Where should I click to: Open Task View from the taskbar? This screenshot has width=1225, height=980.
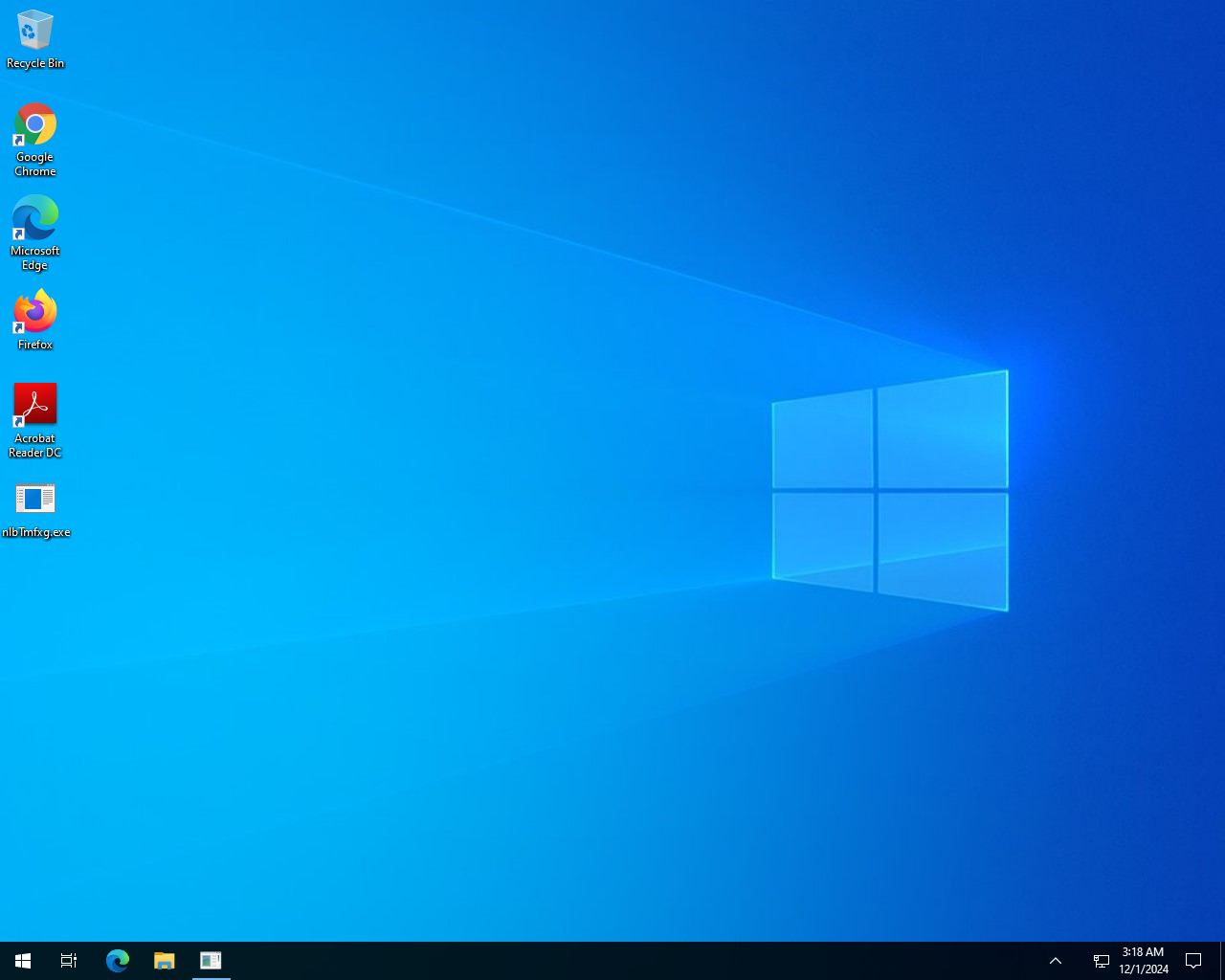[69, 961]
